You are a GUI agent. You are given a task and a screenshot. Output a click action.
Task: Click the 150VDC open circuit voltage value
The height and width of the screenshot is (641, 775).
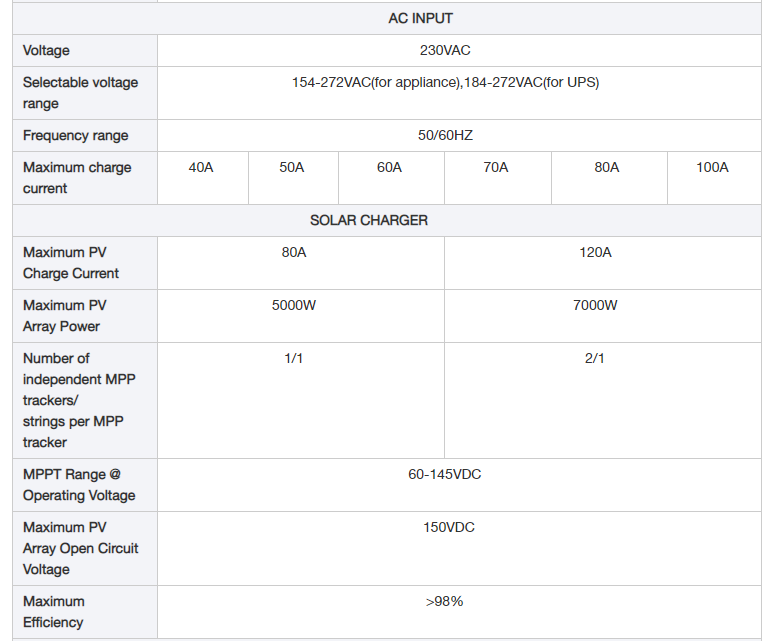pos(449,527)
